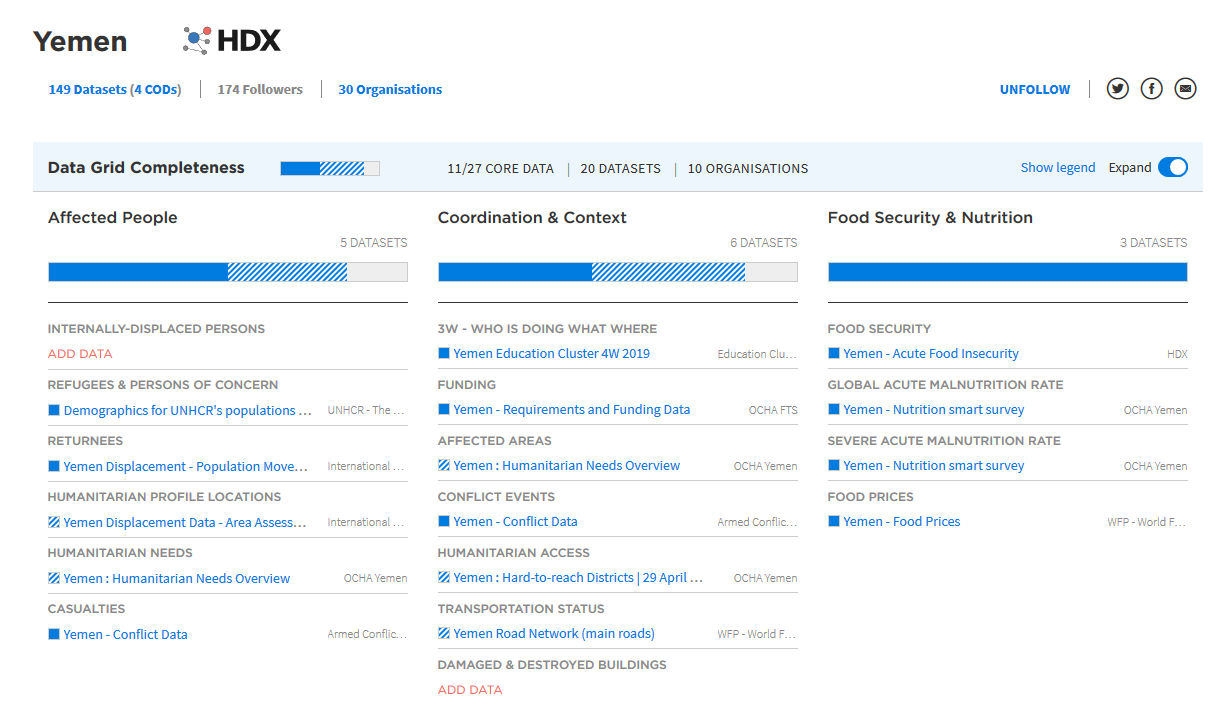Click UNHCR organisation label beside Demographics dataset

click(367, 410)
